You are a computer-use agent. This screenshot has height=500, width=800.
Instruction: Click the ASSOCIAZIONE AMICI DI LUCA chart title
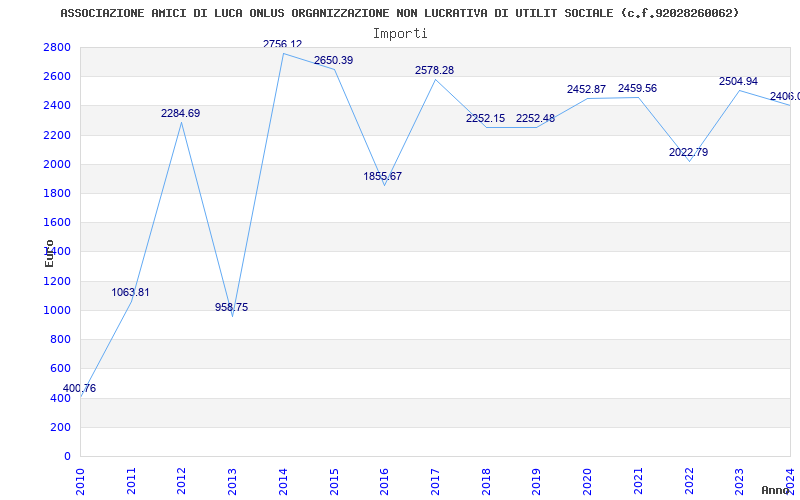point(399,13)
